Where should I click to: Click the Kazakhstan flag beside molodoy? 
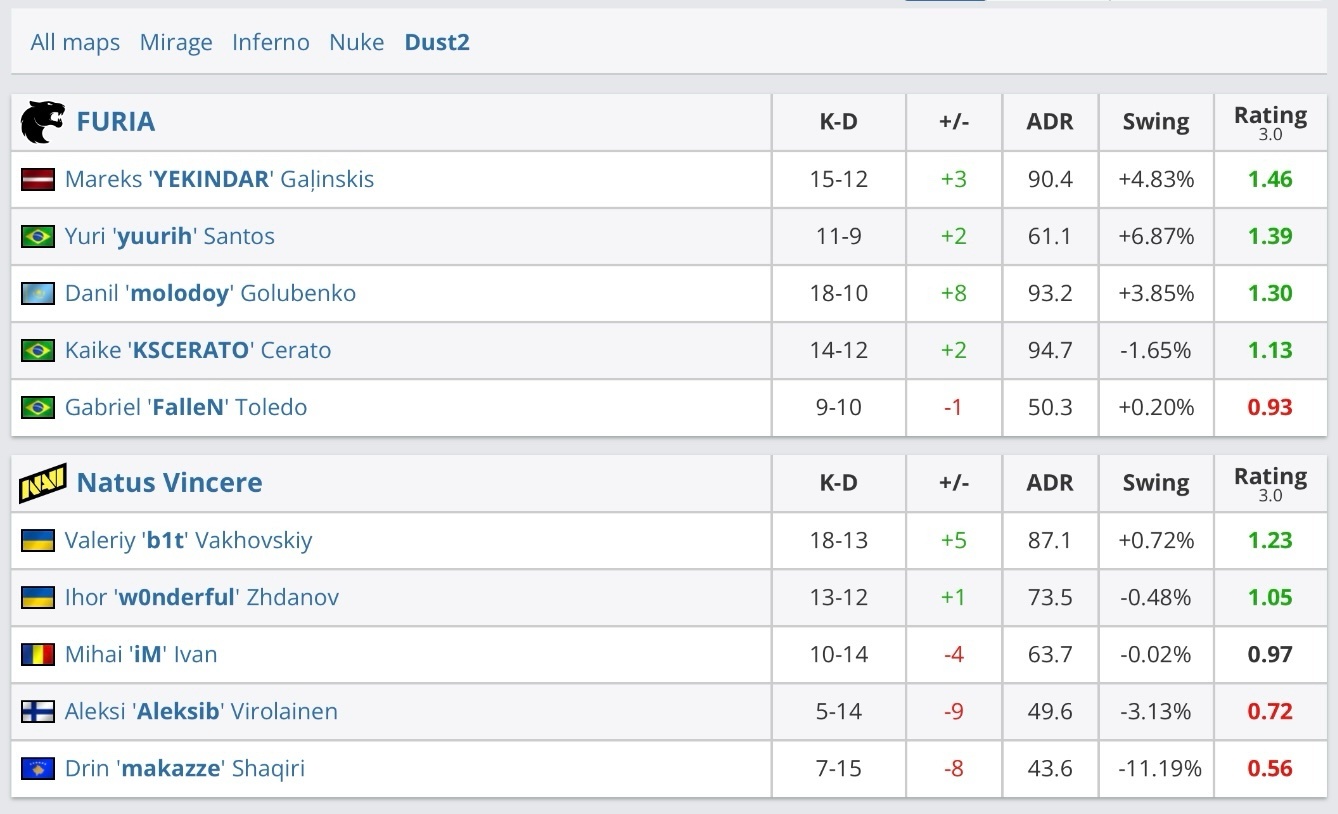tap(38, 294)
